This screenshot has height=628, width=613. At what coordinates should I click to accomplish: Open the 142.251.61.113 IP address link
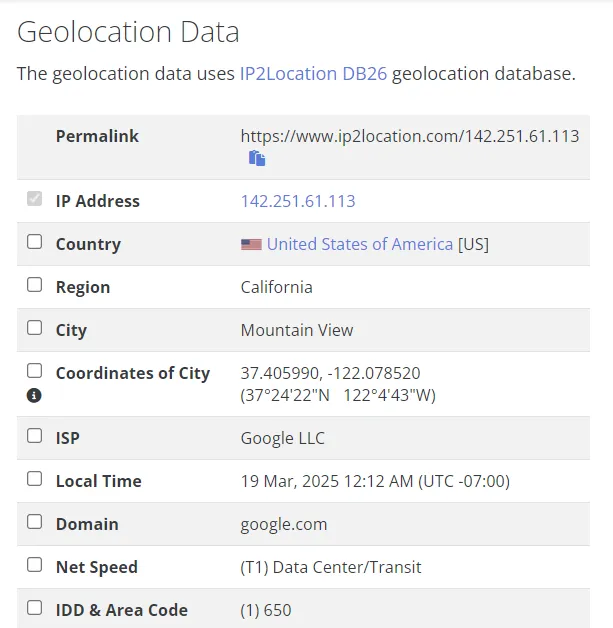[x=298, y=201]
